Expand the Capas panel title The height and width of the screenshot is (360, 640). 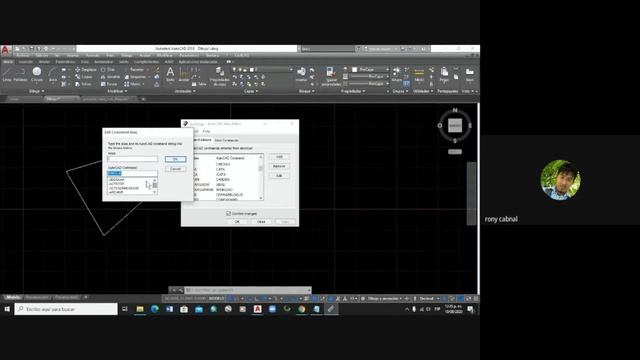(x=251, y=91)
